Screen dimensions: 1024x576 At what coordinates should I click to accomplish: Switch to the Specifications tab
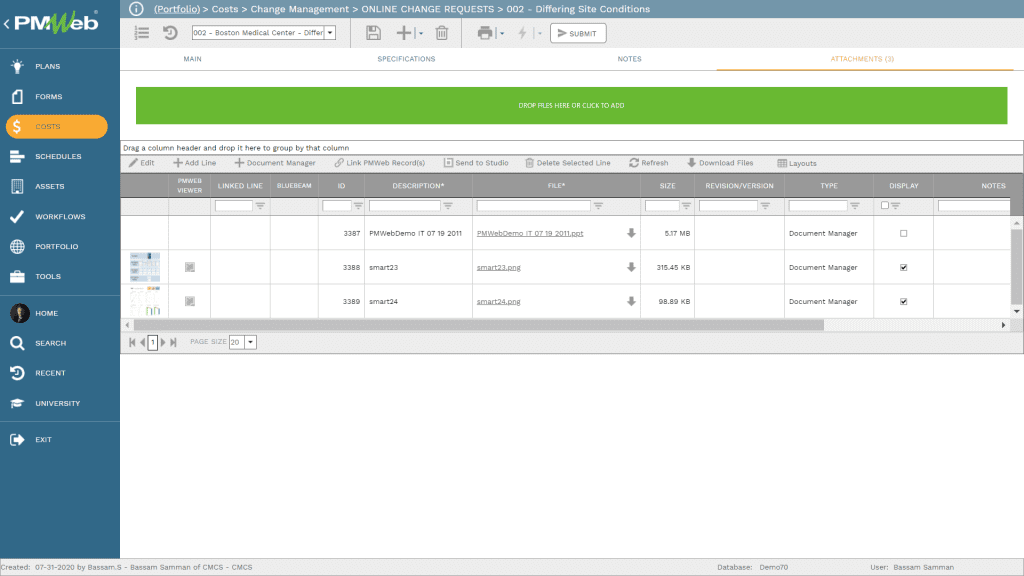point(406,59)
